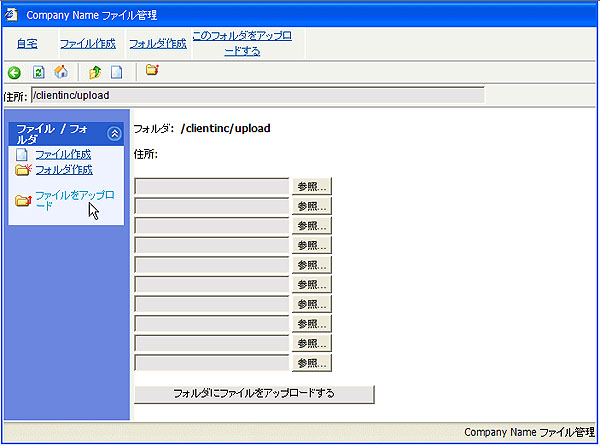
Task: Click the bold /clientinc/upload folder path text
Action: (225, 128)
